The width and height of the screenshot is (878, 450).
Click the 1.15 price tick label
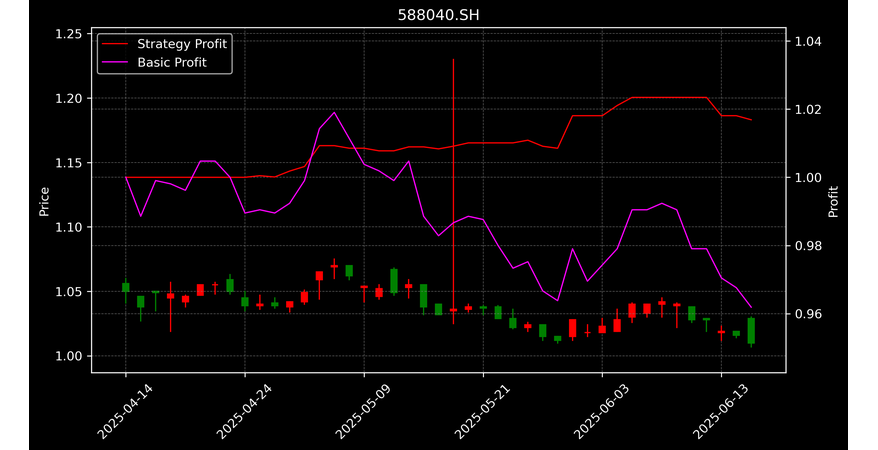69,163
